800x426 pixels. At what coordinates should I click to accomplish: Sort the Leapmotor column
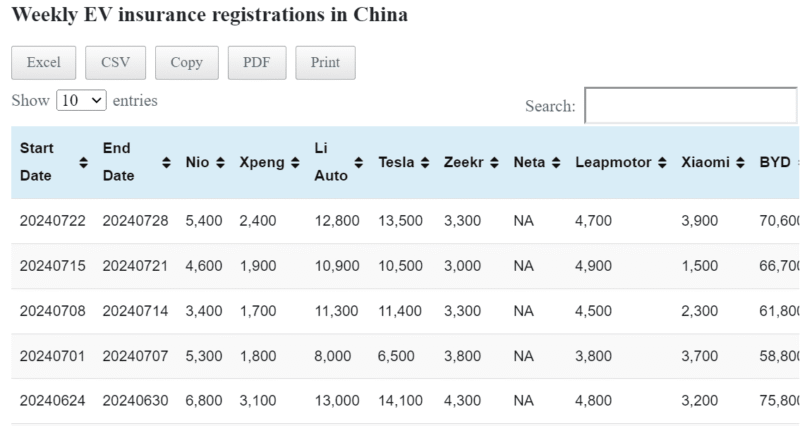(x=661, y=162)
